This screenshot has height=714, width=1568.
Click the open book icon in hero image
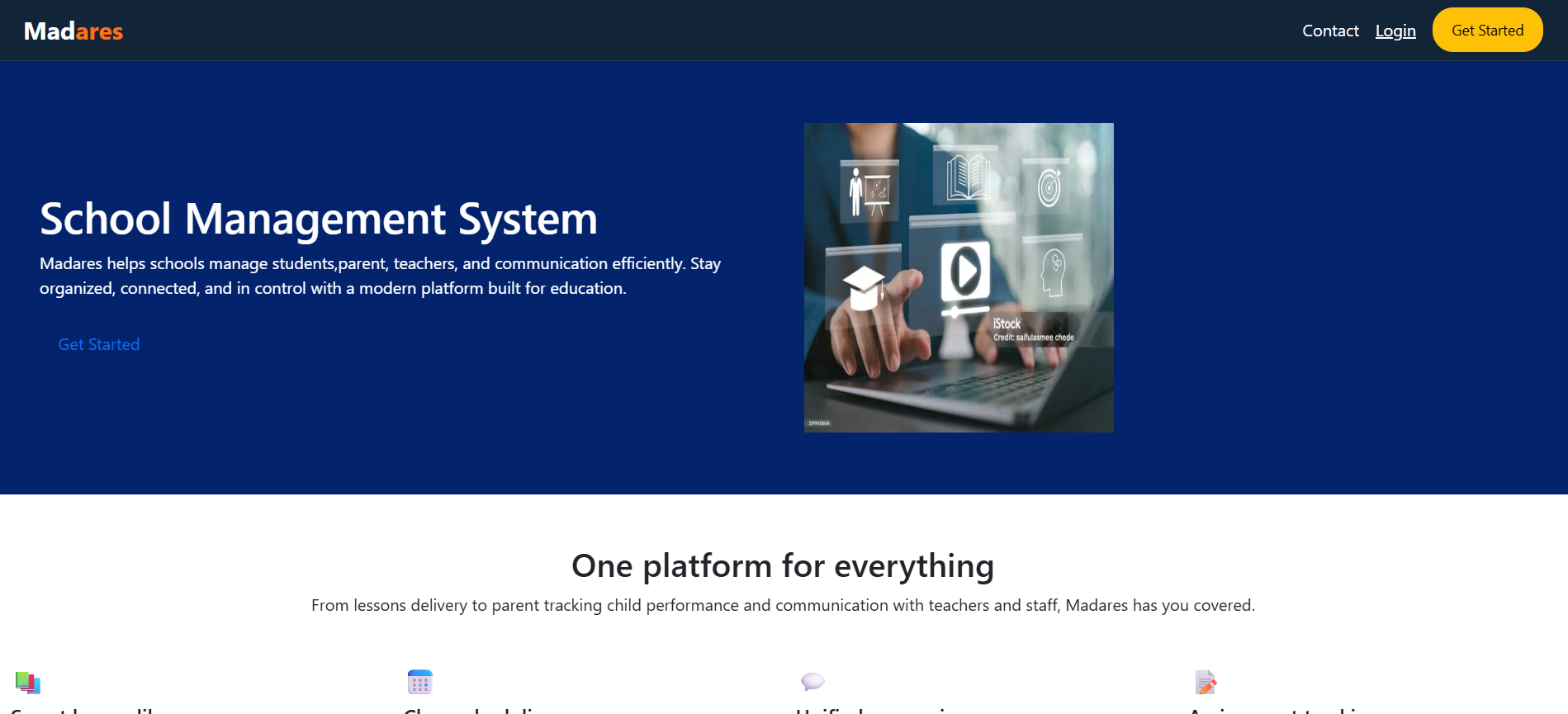[x=968, y=177]
